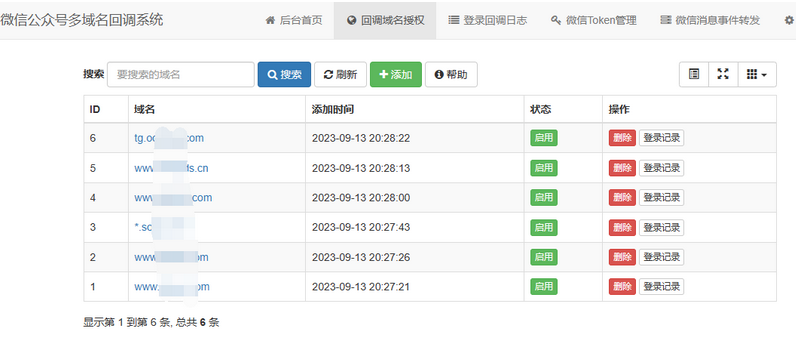Switch to 登录回调日志 tab
This screenshot has height=362, width=796.
[487, 20]
